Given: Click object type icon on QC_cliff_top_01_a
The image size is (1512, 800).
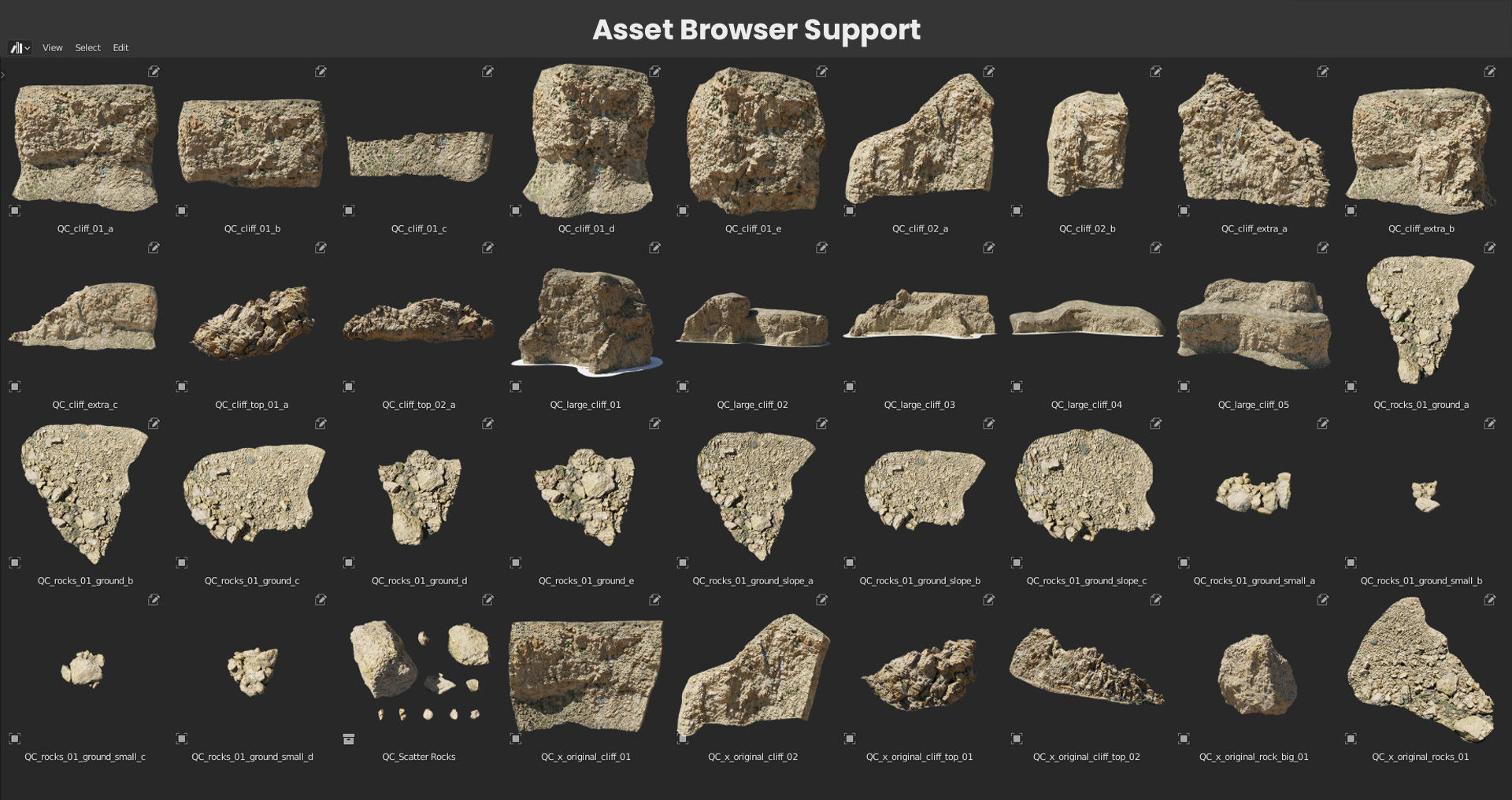Looking at the screenshot, I should pos(181,387).
